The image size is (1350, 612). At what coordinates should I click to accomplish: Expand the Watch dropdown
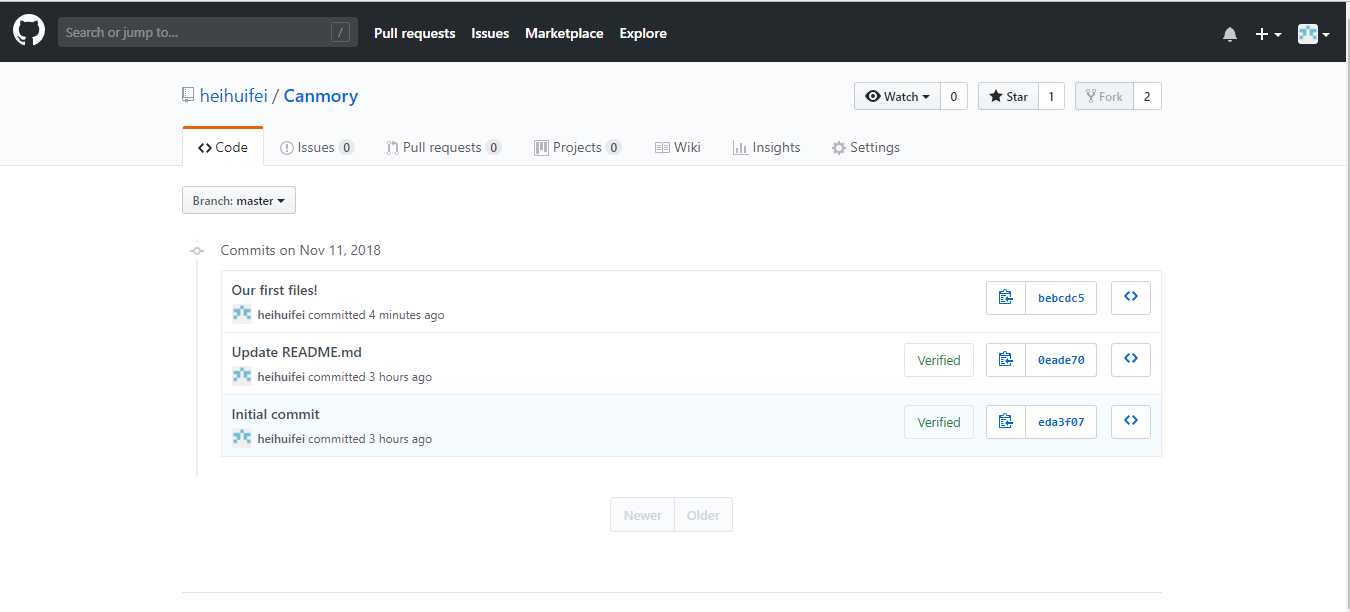click(897, 96)
